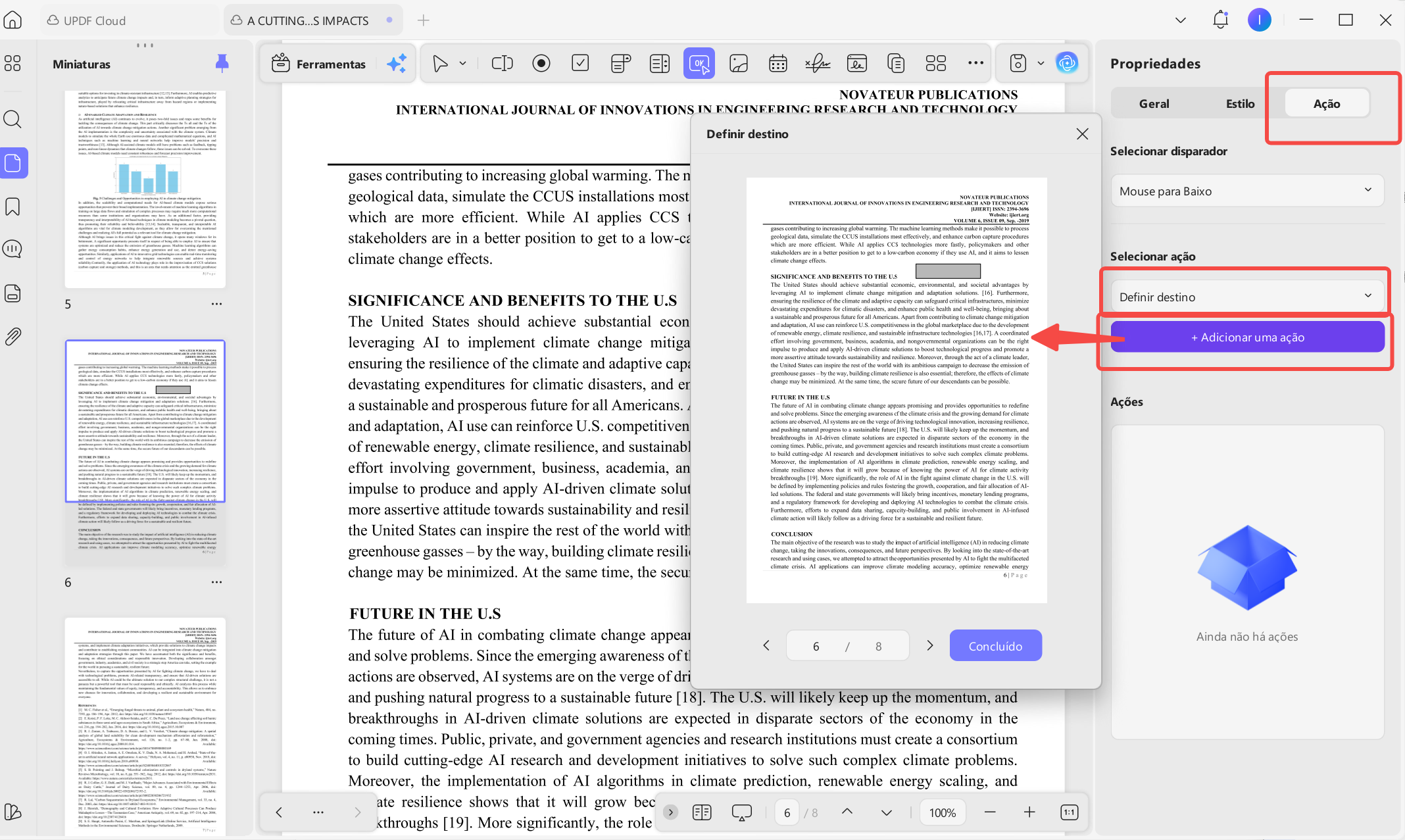
Task: Zoom in with the plus button
Action: (x=1029, y=812)
